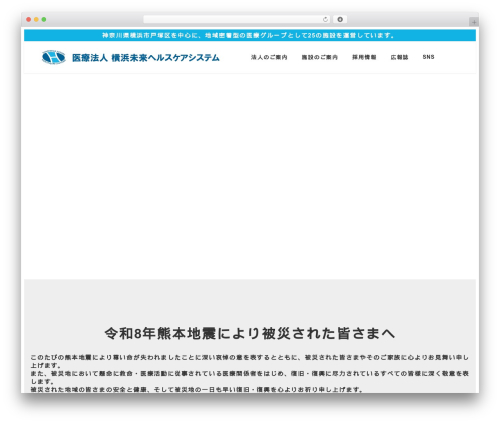Viewport: 500px width, 423px height.
Task: Click the round extension icon beside address bar
Action: click(340, 19)
